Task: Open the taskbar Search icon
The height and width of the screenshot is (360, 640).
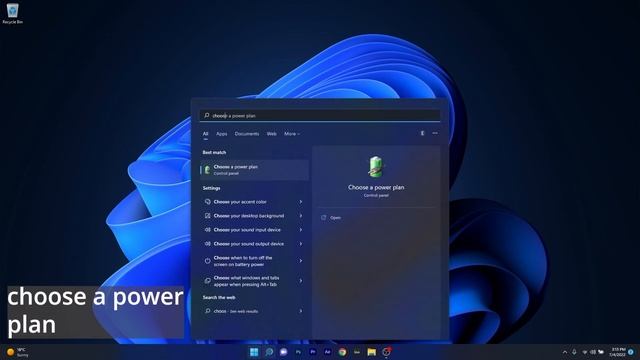Action: [x=269, y=352]
